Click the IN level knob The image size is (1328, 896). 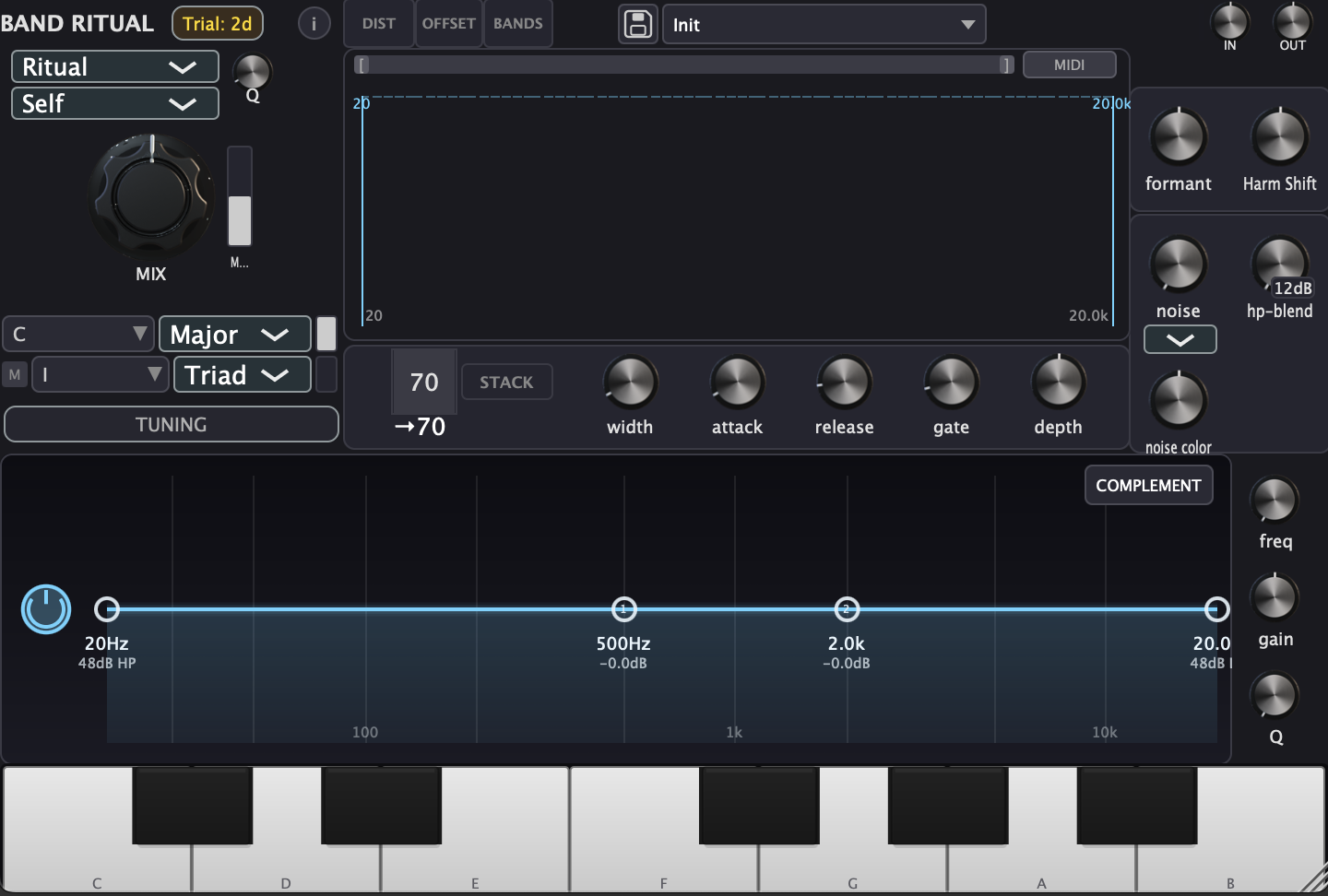(1229, 20)
